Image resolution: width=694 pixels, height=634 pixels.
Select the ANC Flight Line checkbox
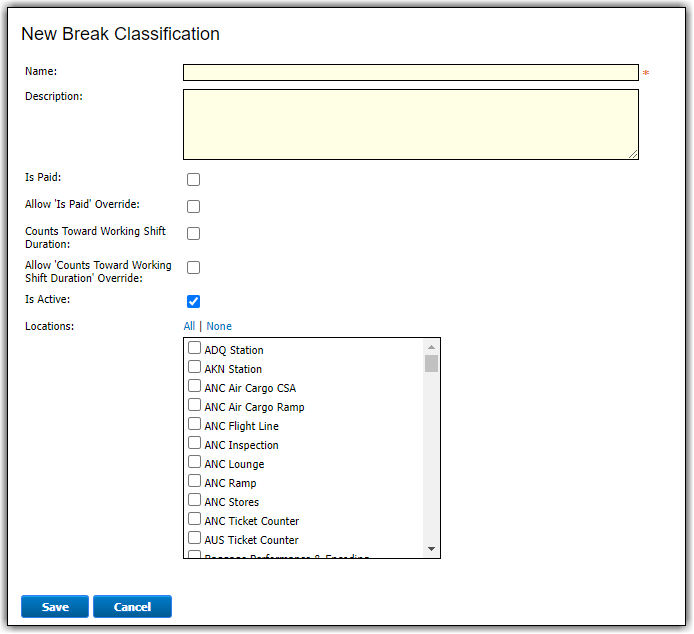(x=195, y=425)
